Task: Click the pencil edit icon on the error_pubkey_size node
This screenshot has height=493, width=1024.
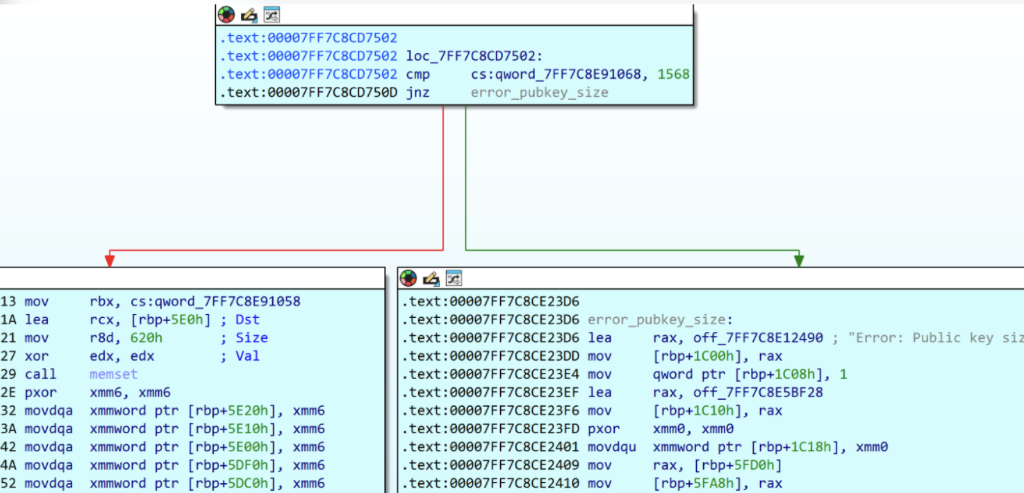Action: coord(430,279)
